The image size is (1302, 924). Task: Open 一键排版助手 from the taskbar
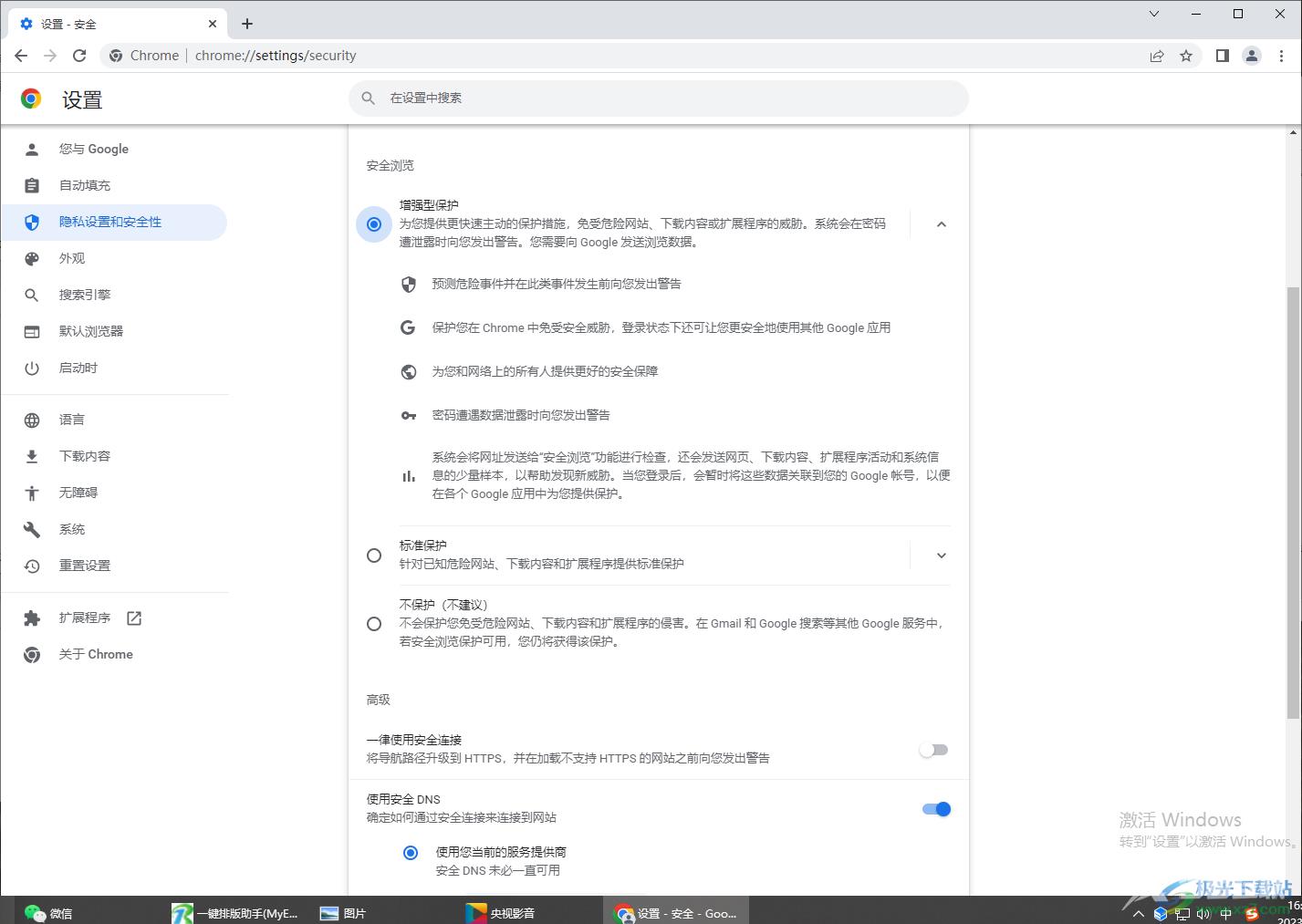coord(235,912)
